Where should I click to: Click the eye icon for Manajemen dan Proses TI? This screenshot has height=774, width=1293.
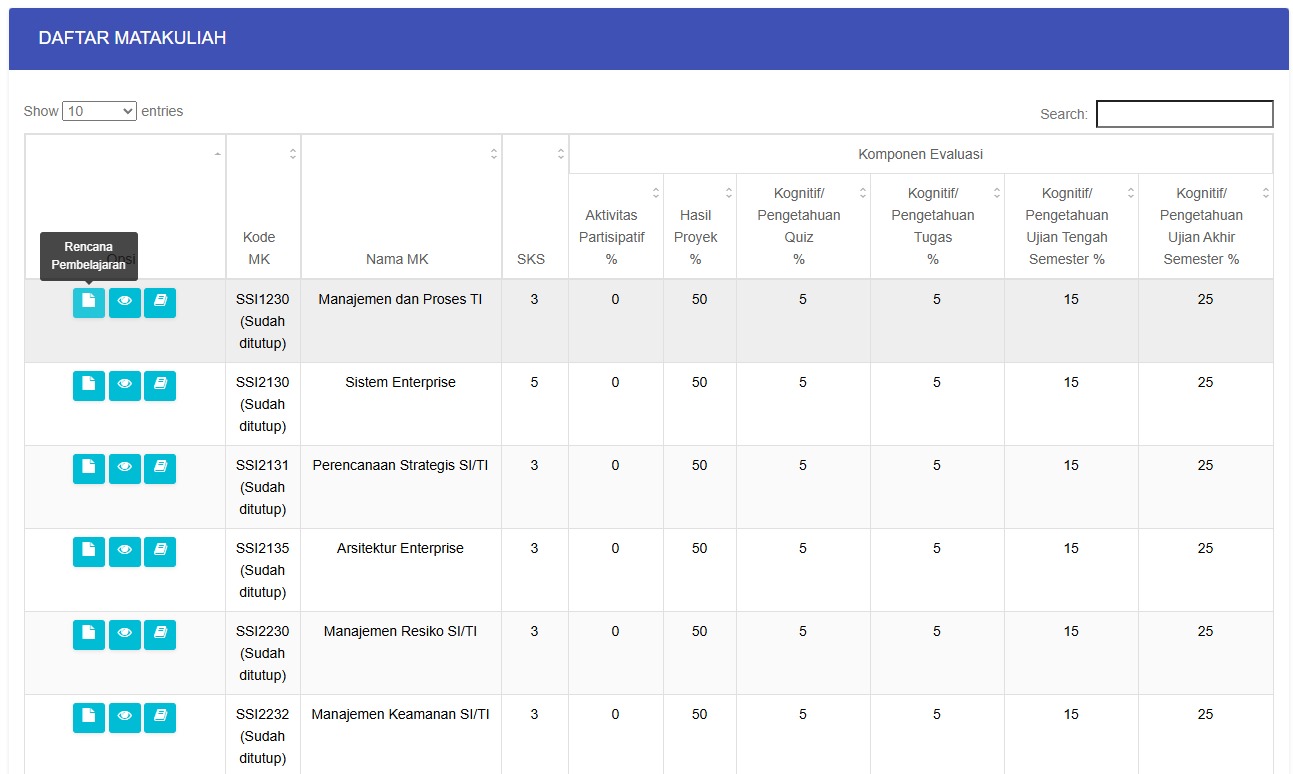125,303
